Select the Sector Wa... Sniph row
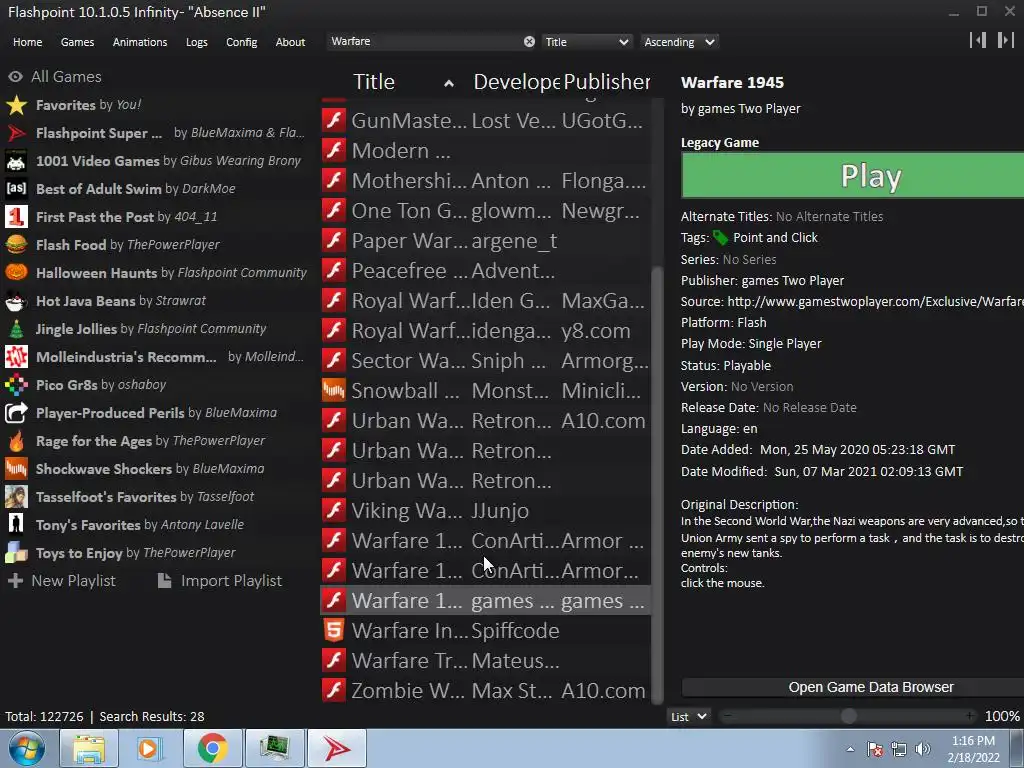 486,360
